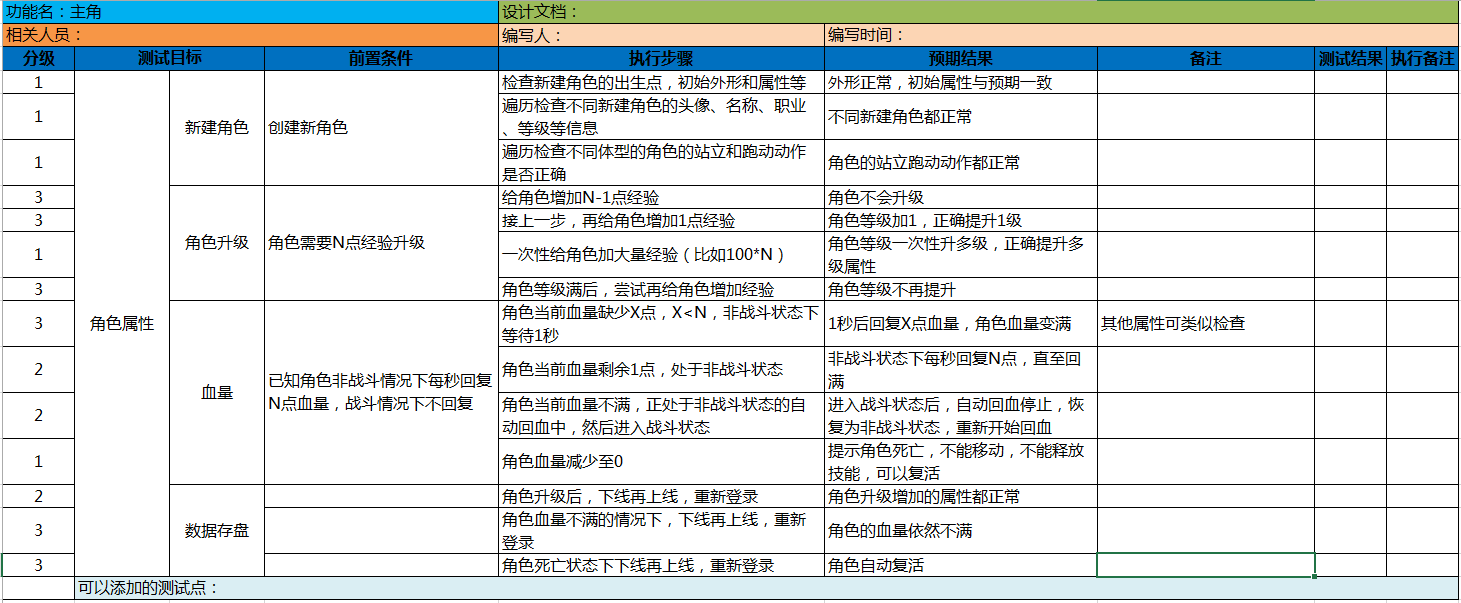Select the 角色自动复活 expected result cell
Image resolution: width=1461 pixels, height=603 pixels.
[x=960, y=566]
